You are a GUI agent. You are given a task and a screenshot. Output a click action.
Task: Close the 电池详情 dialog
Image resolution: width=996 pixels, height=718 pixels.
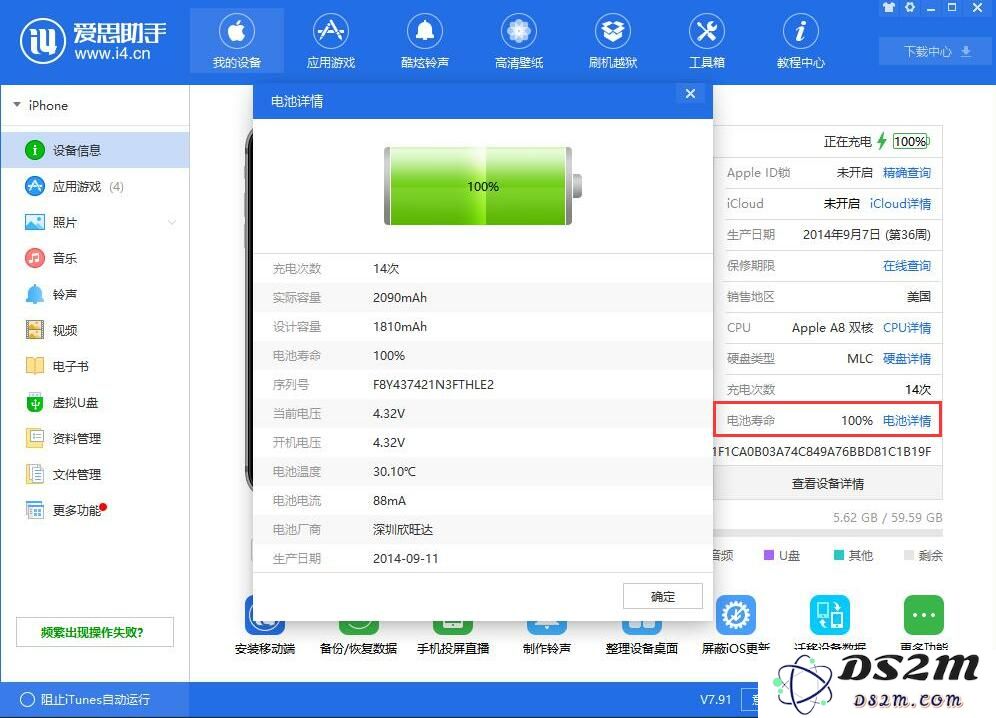point(690,94)
